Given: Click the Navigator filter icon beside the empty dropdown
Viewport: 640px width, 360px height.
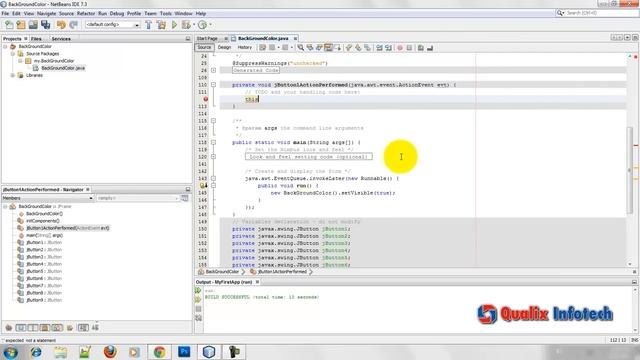Looking at the screenshot, I should click(x=184, y=198).
